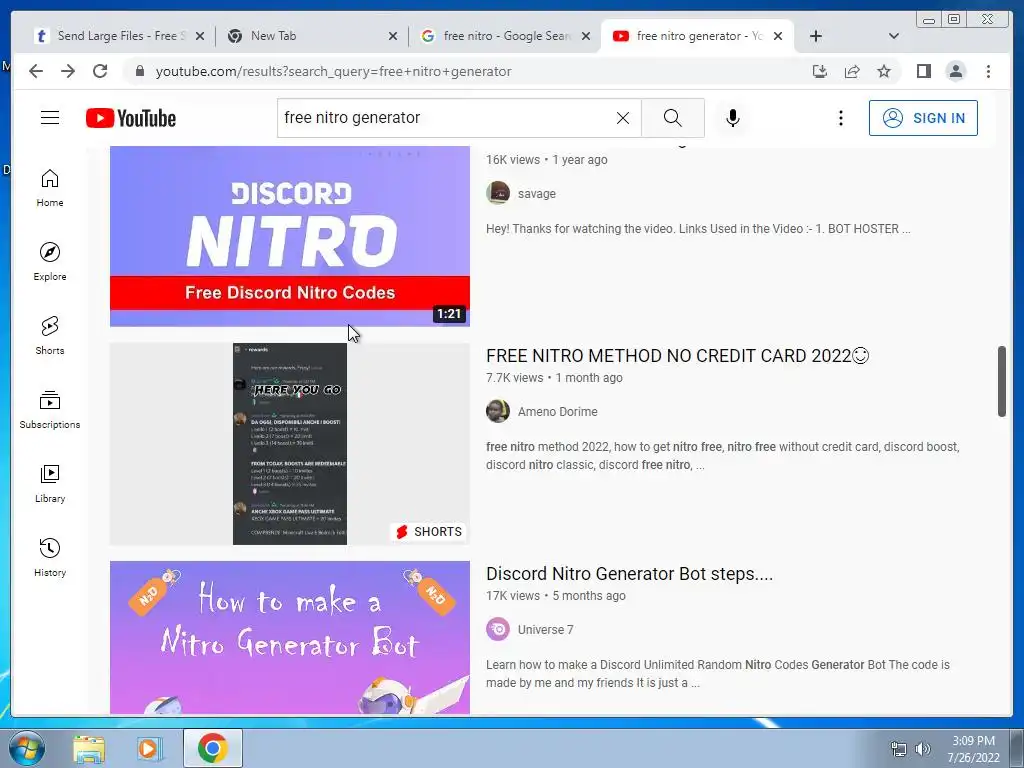Close the New Tab tab
The width and height of the screenshot is (1024, 768).
click(392, 36)
